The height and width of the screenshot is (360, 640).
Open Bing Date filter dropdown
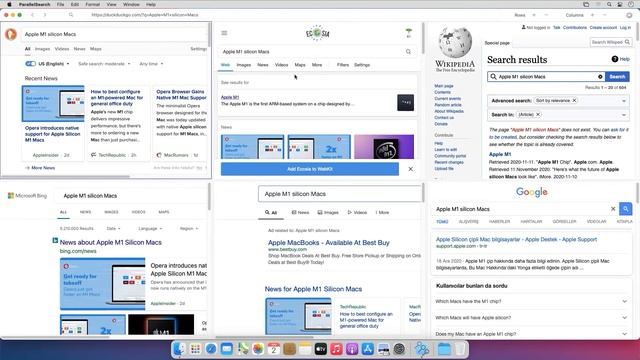click(113, 229)
